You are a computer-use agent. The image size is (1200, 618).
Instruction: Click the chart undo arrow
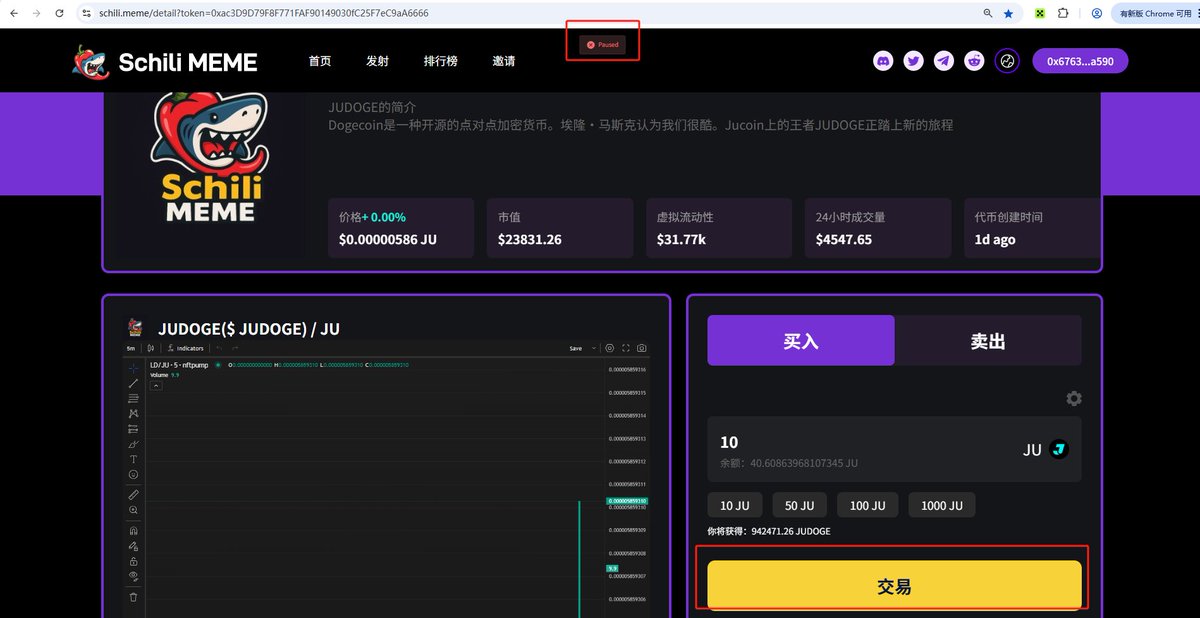pyautogui.click(x=219, y=348)
